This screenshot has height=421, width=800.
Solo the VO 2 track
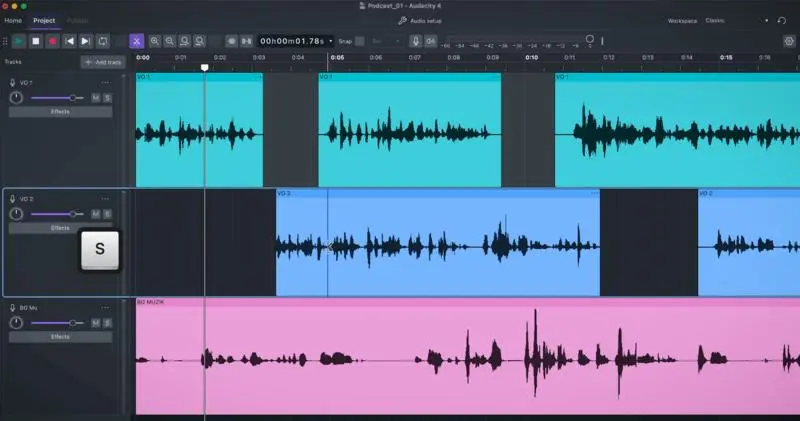click(x=107, y=214)
